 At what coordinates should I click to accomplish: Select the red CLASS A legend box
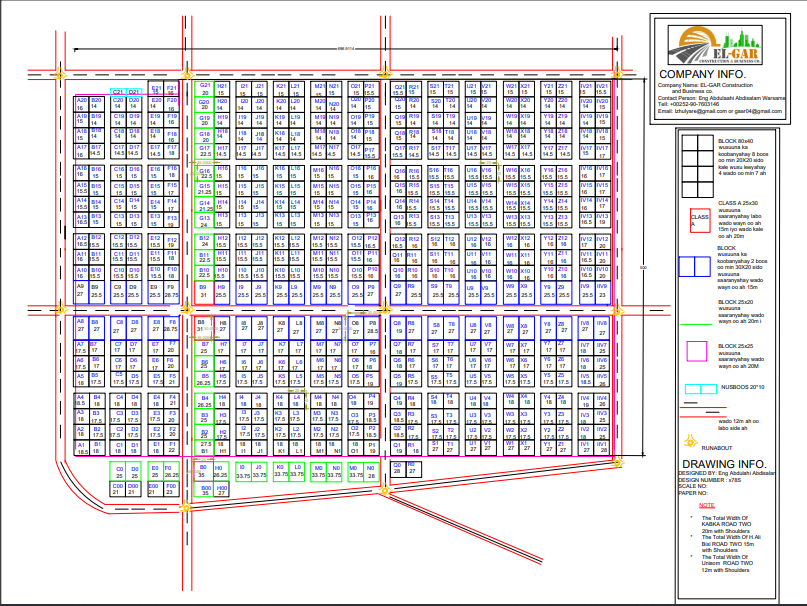(x=699, y=218)
